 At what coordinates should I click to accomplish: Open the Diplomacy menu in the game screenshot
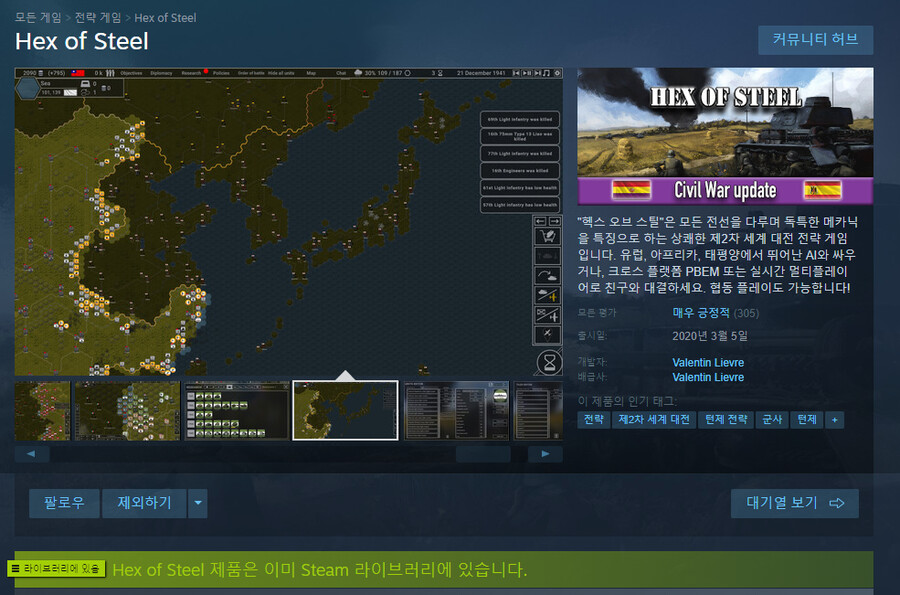click(161, 74)
